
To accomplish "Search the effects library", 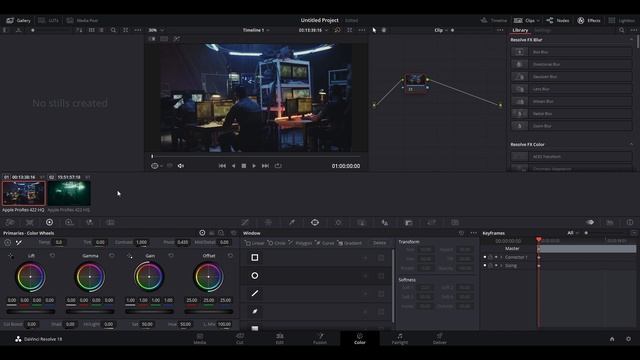I will [621, 30].
